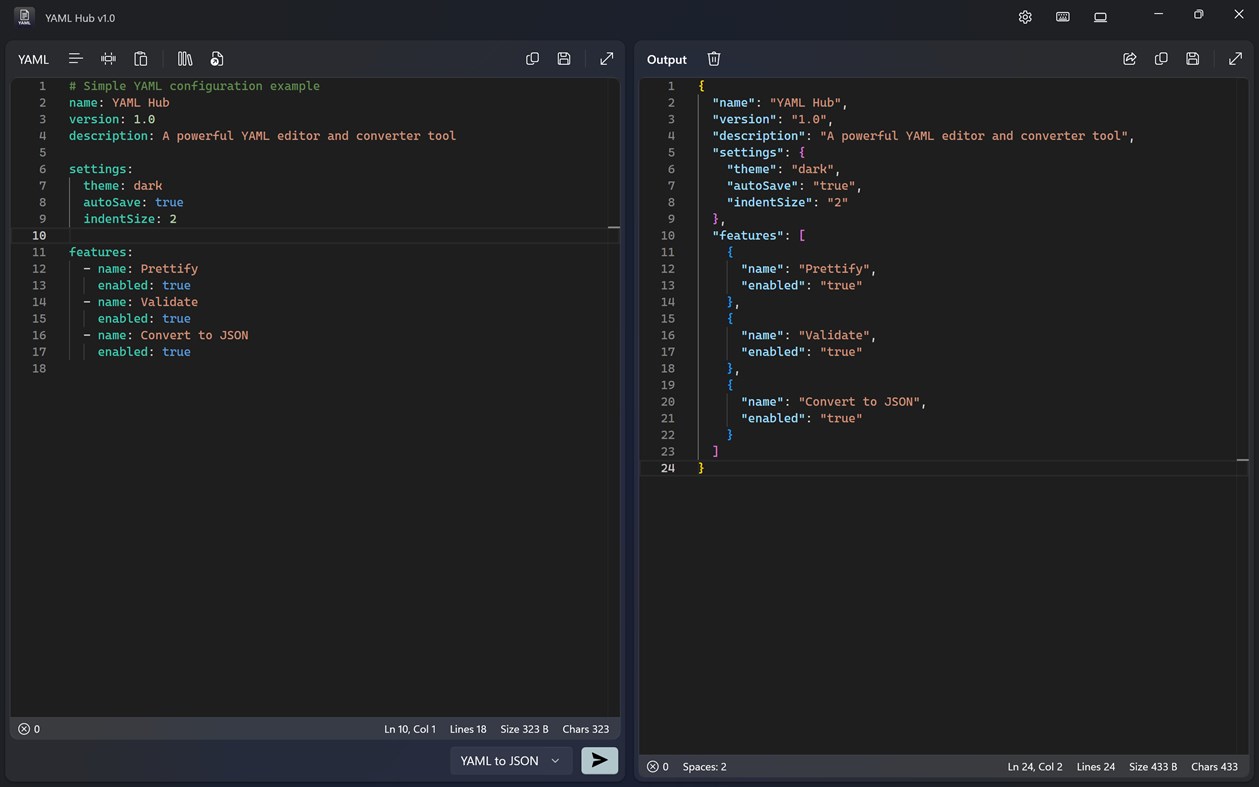1259x787 pixels.
Task: Click line number 18 in YAML gutter
Action: coord(39,368)
